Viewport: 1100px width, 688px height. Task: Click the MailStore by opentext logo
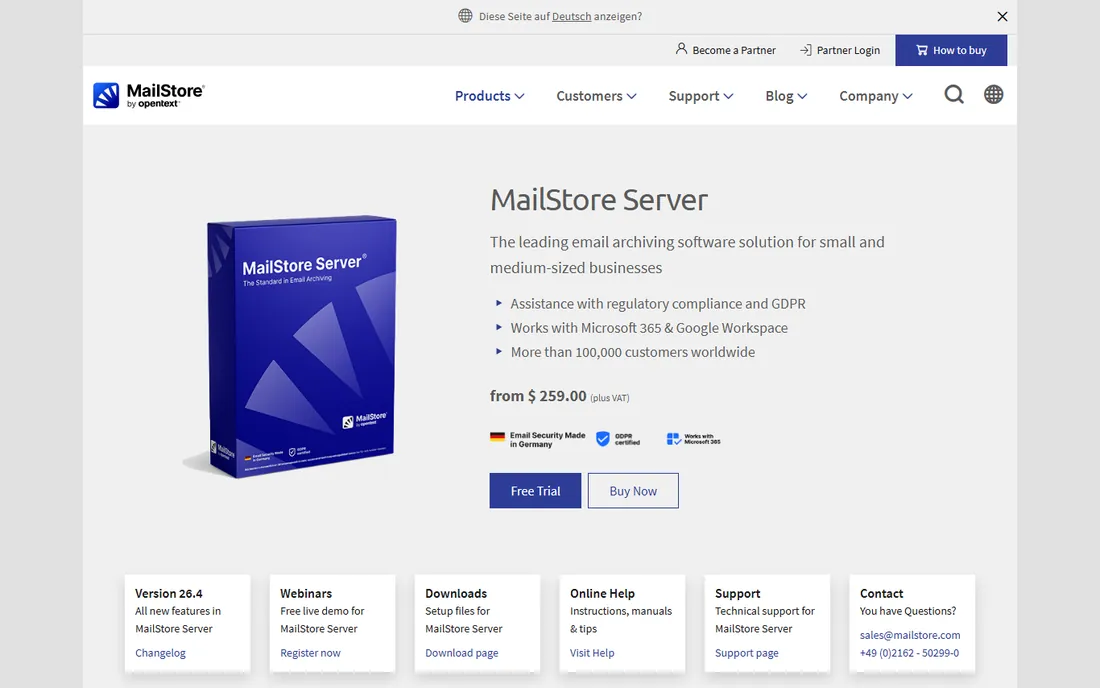click(x=148, y=95)
